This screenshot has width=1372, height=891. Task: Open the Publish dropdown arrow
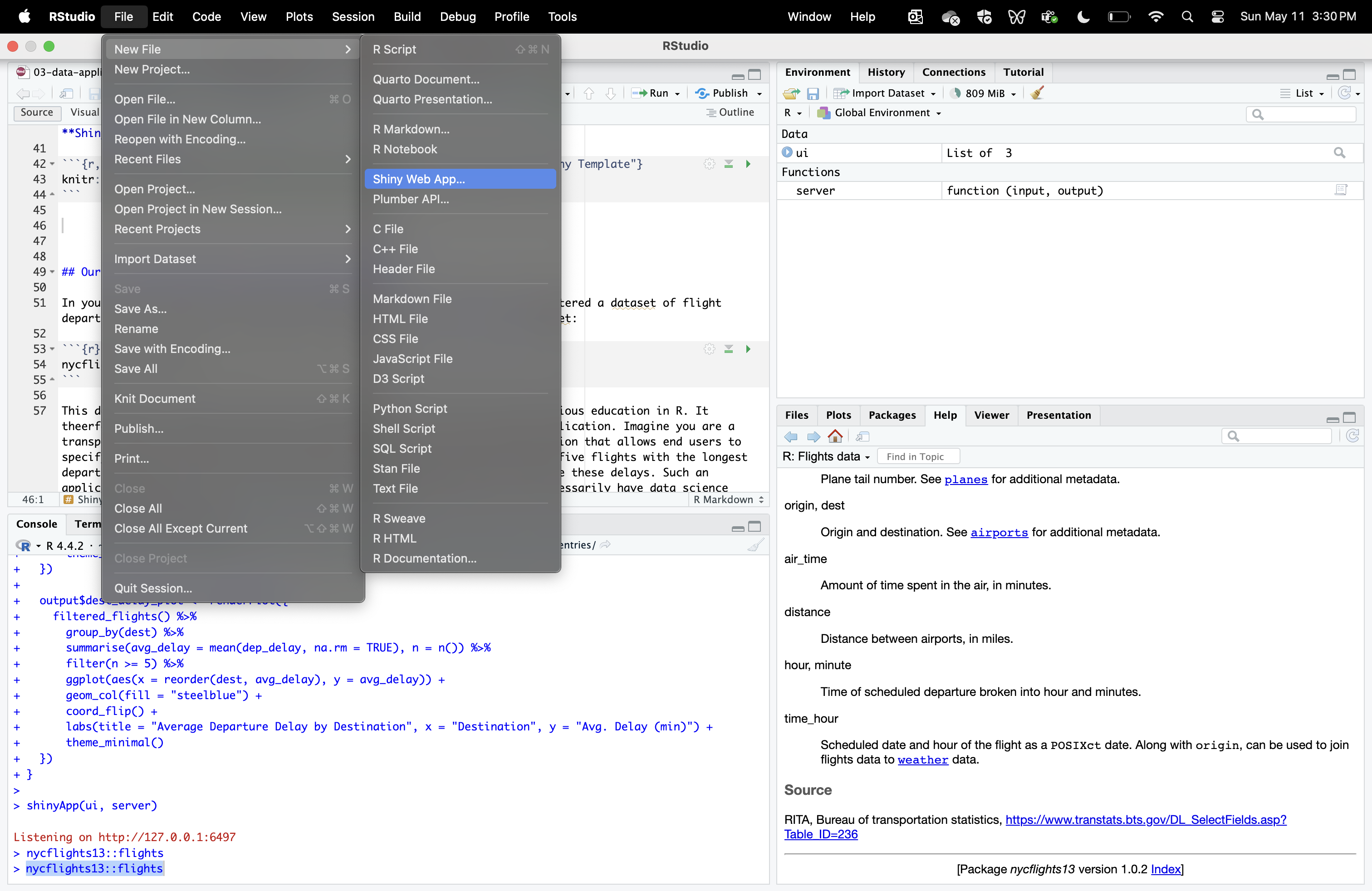(759, 94)
